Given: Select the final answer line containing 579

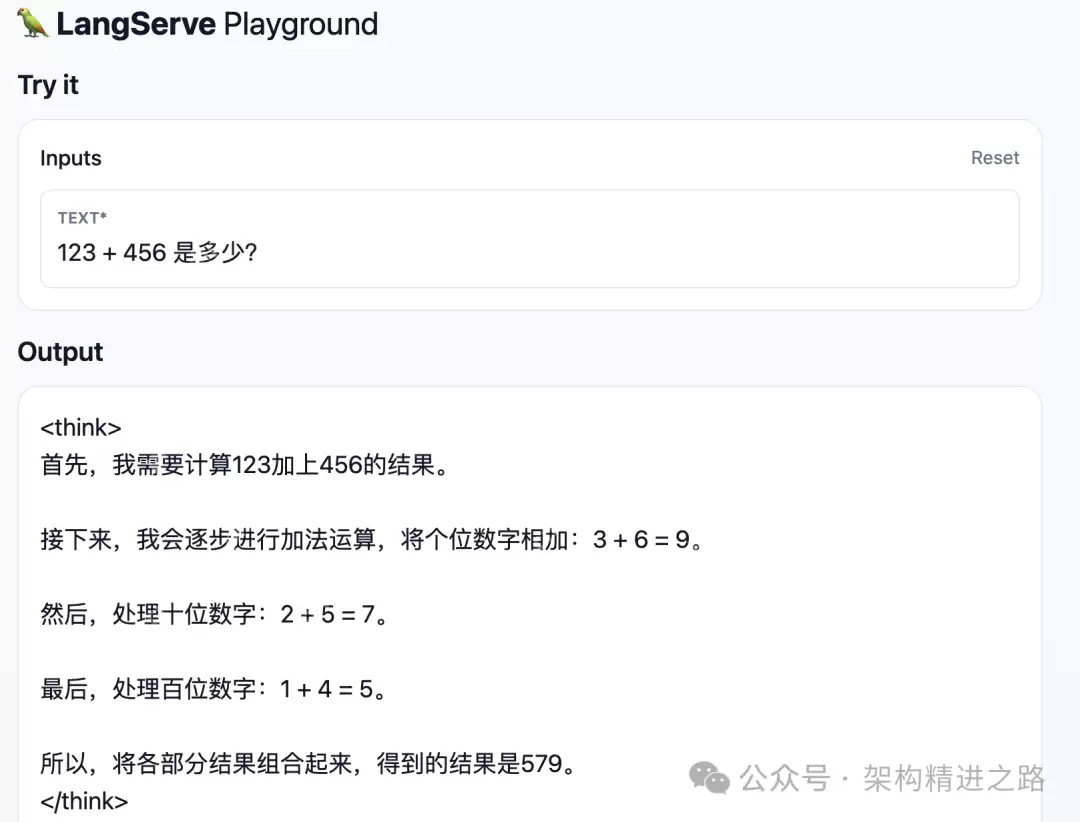Looking at the screenshot, I should click(307, 764).
